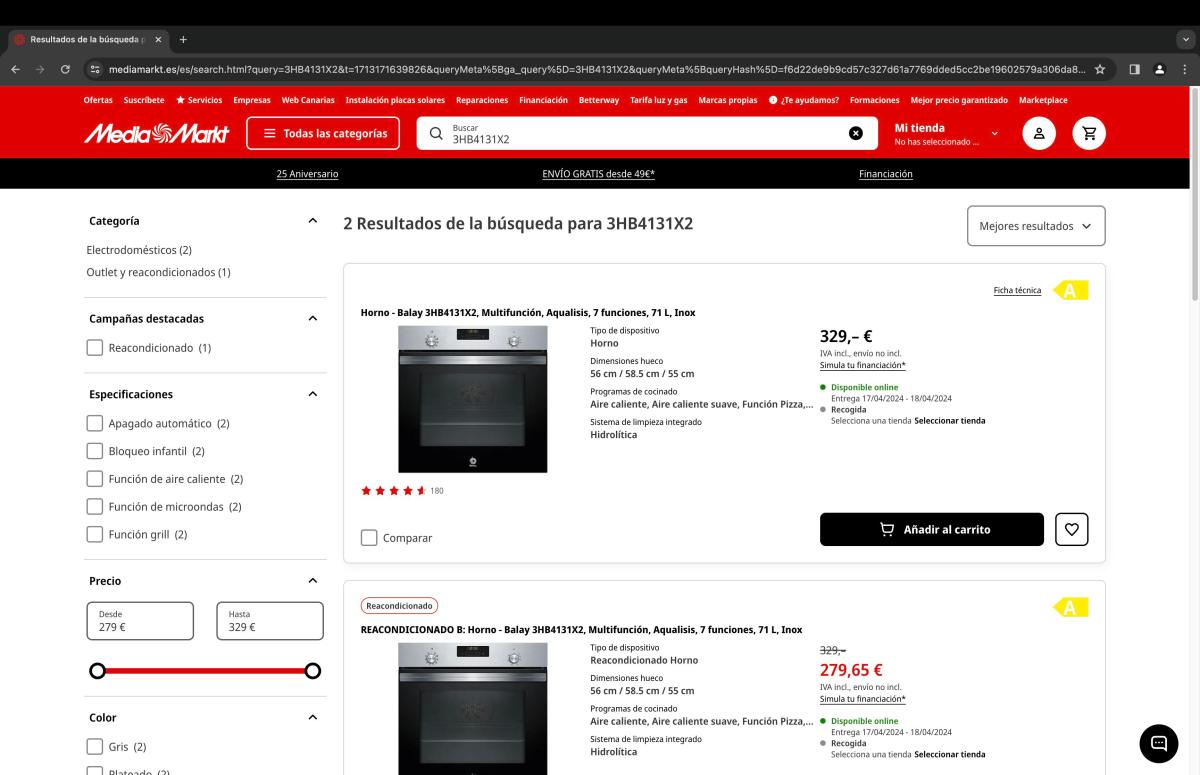Viewport: 1200px width, 775px height.
Task: Click Añadir al carrito button
Action: 932,529
